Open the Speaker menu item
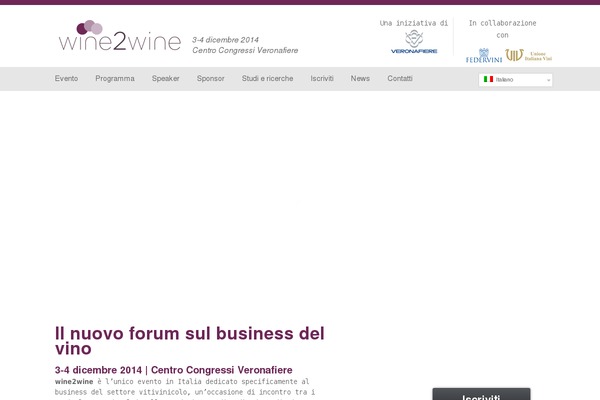The width and height of the screenshot is (600, 400). 165,78
